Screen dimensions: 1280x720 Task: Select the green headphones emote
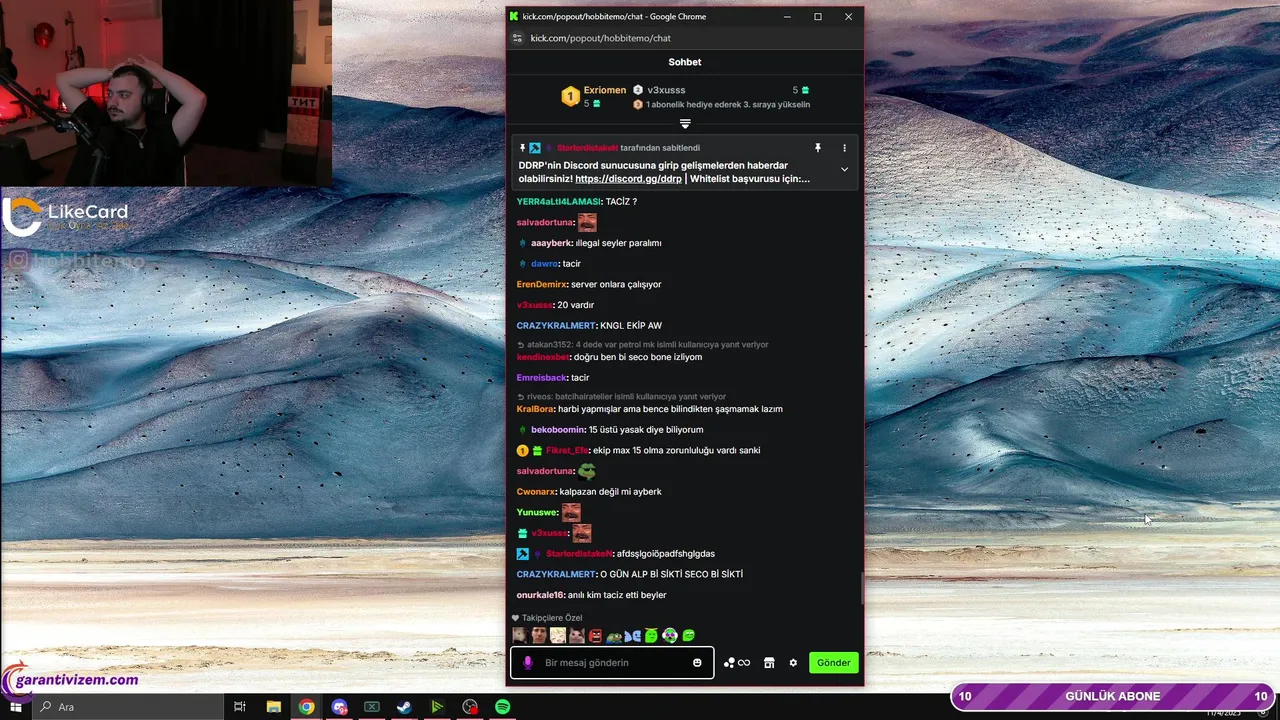[670, 635]
